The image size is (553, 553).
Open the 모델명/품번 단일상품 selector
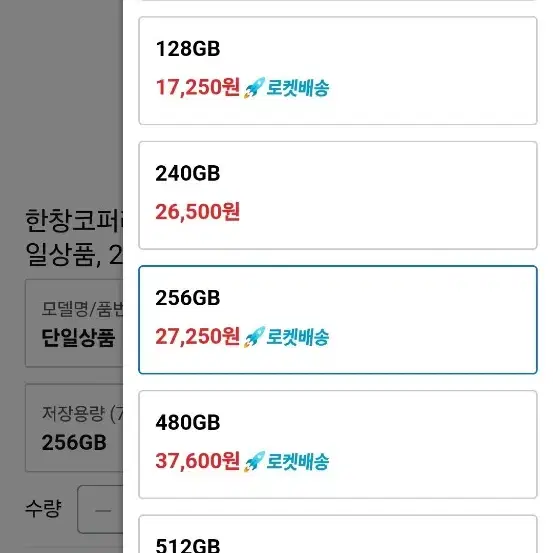pos(74,323)
